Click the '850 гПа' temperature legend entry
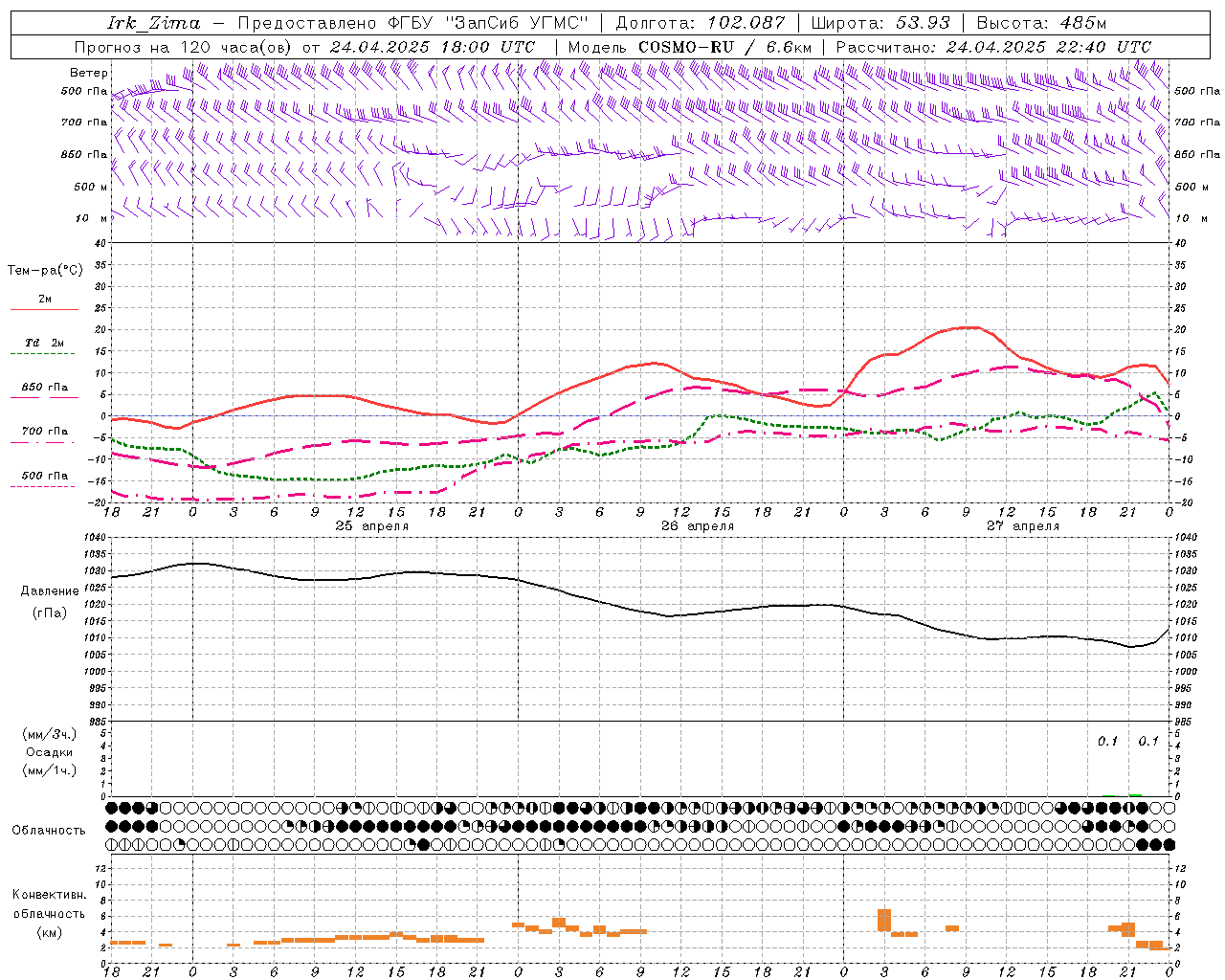 tap(45, 388)
